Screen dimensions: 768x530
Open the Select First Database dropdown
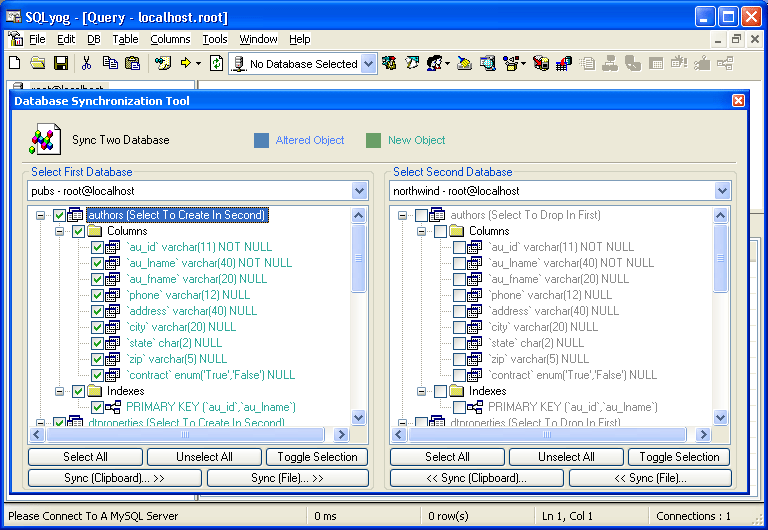pyautogui.click(x=360, y=191)
